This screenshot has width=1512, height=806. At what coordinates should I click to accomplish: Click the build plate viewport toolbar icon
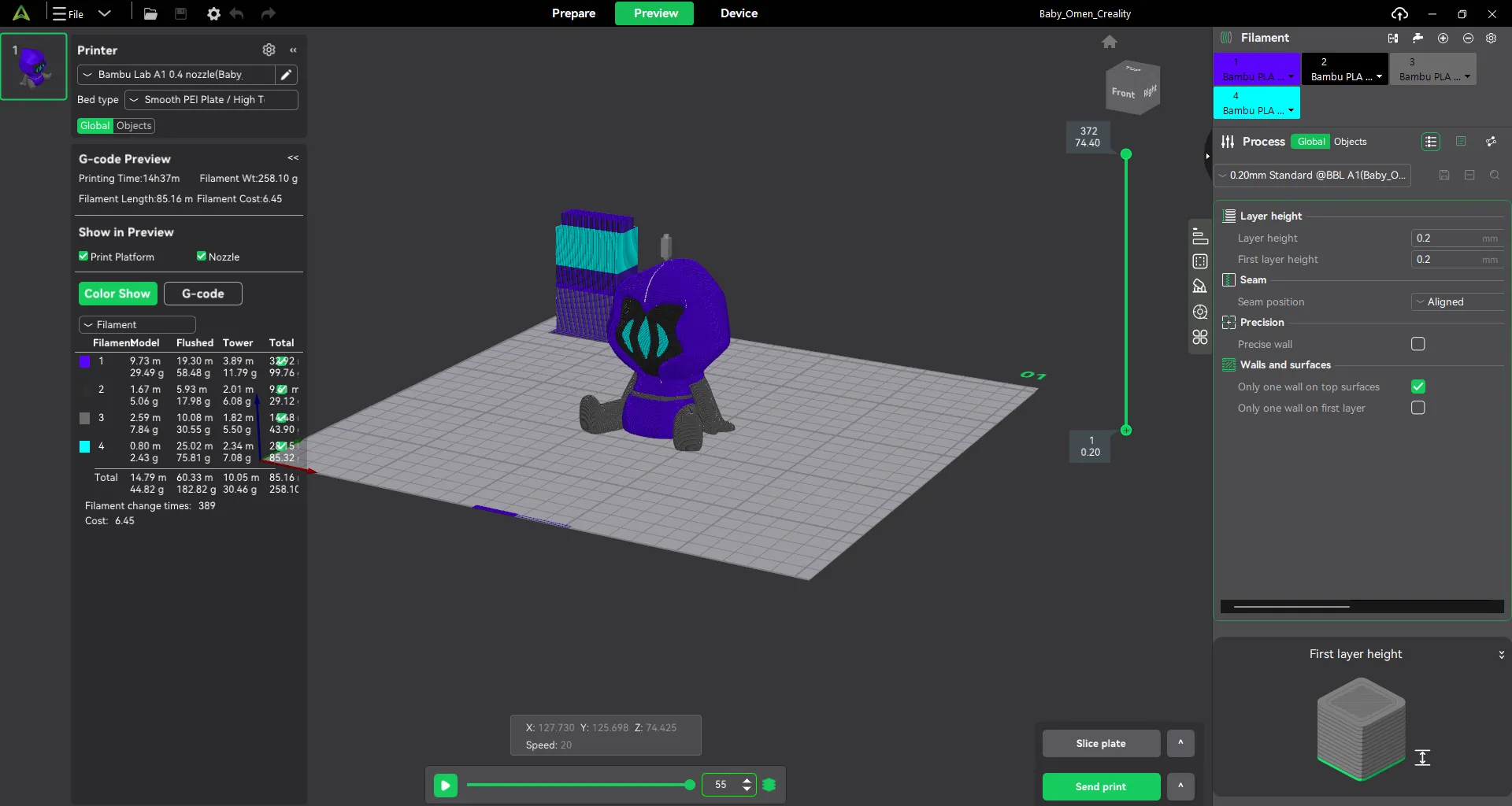click(x=1200, y=286)
